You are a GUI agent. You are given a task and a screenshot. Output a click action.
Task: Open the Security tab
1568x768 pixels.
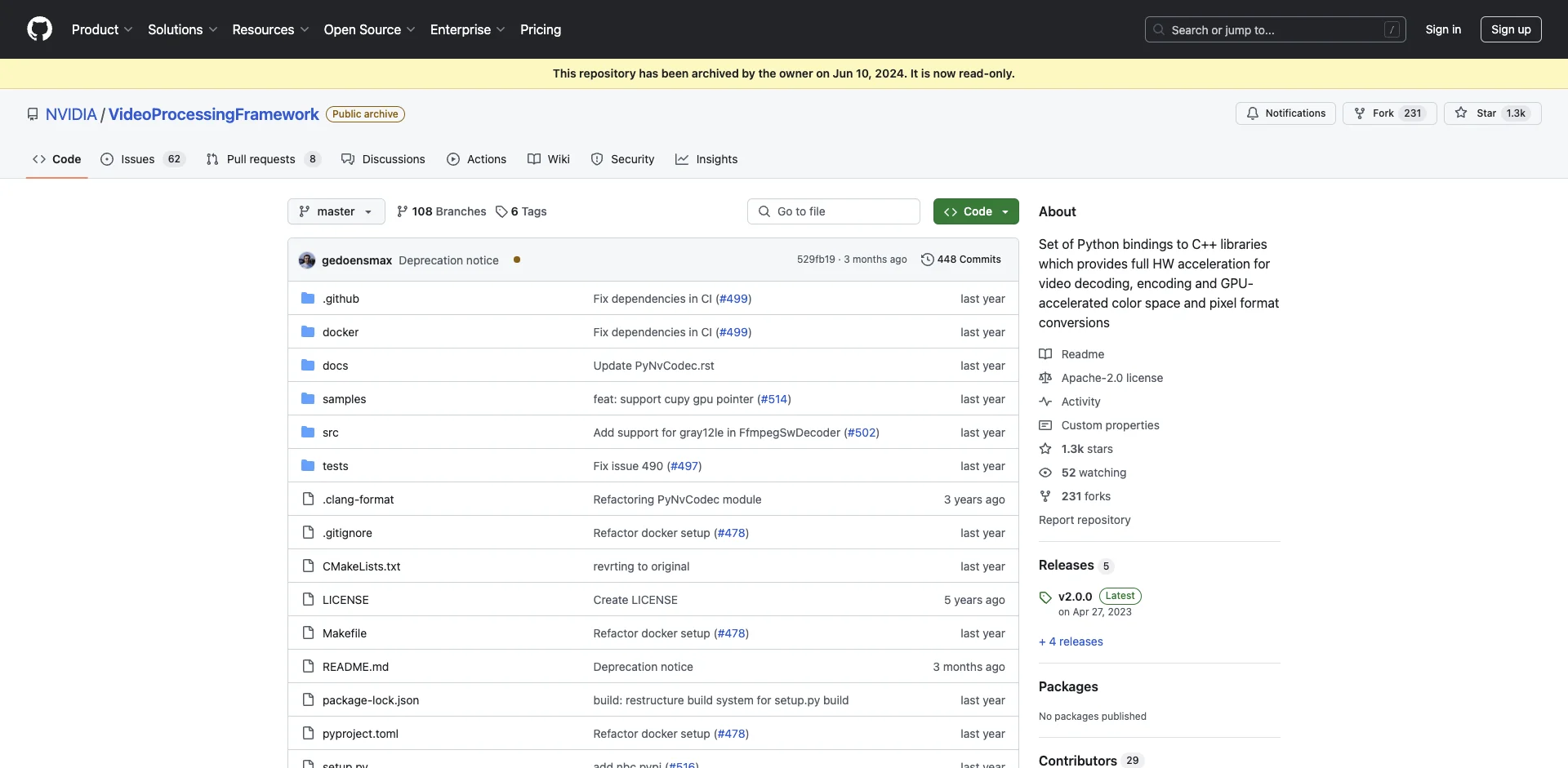(x=623, y=159)
